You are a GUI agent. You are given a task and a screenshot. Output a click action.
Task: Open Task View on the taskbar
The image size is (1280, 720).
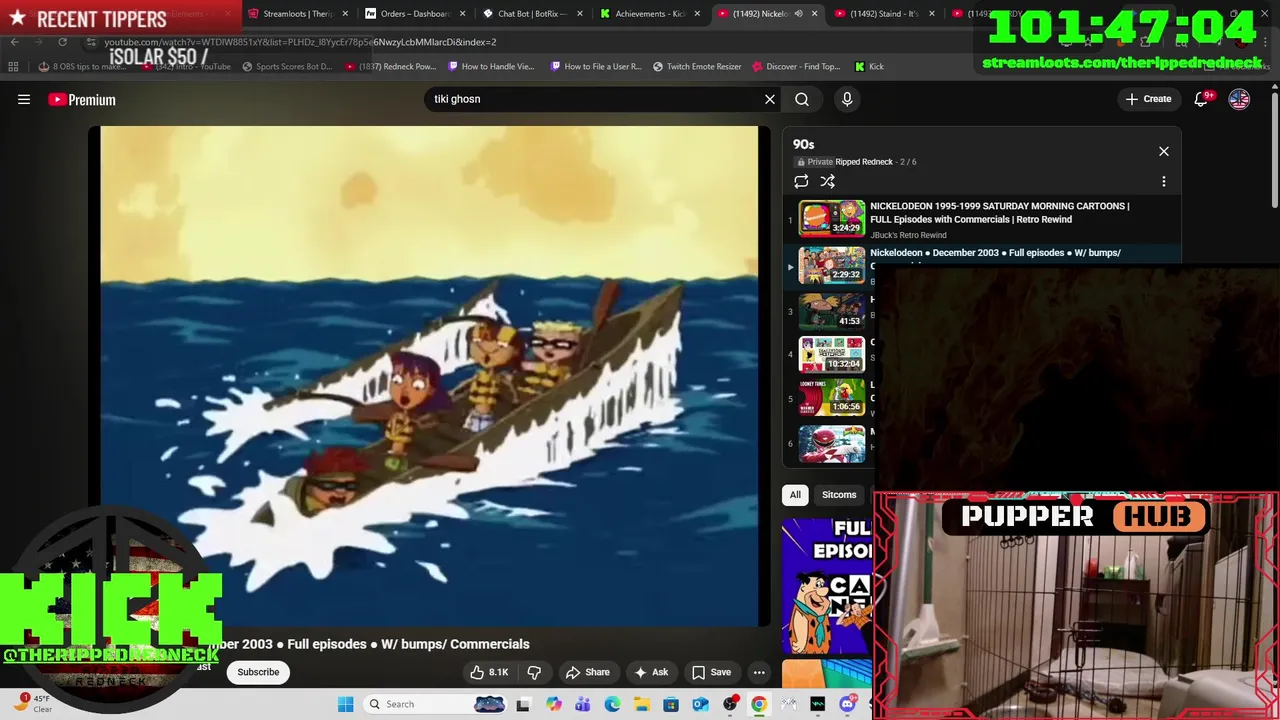tap(522, 704)
